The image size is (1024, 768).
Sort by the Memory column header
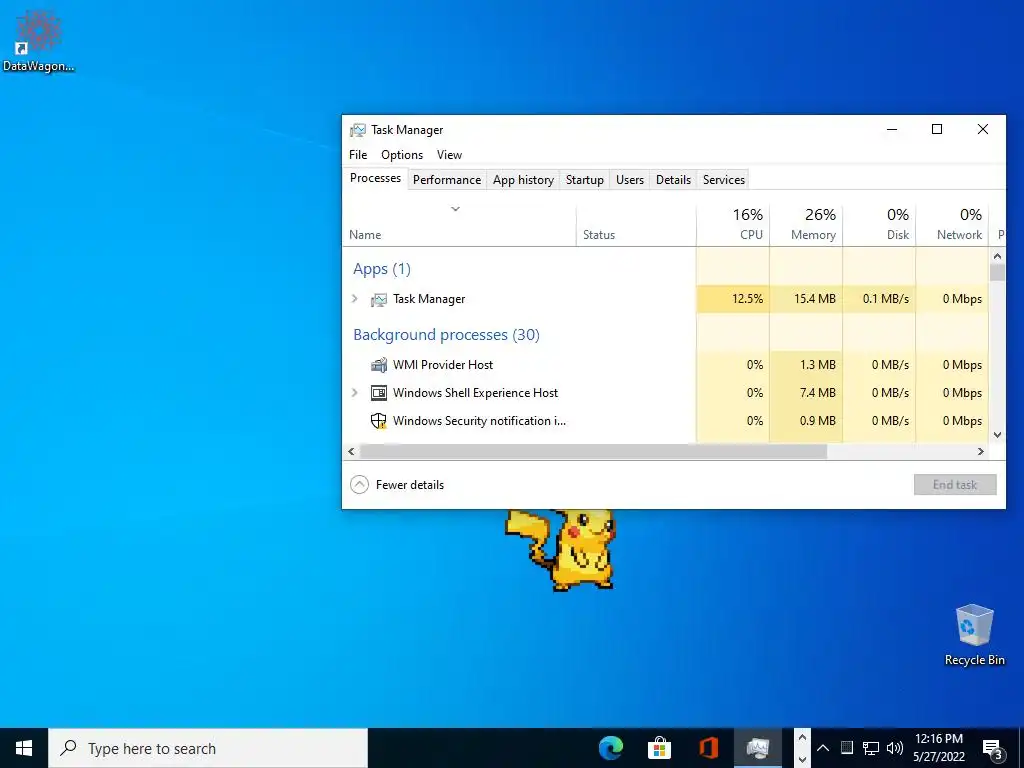(x=806, y=225)
